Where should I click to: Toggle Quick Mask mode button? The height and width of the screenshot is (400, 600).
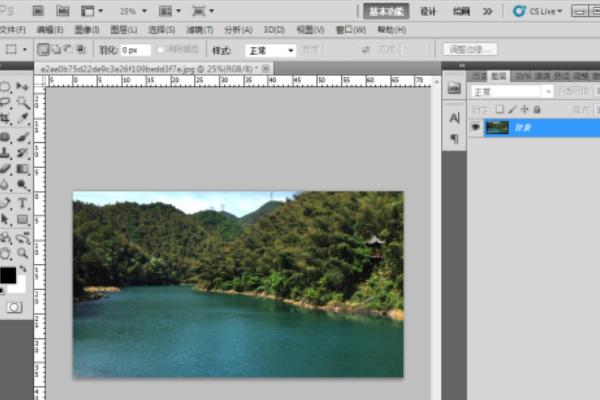(x=14, y=307)
